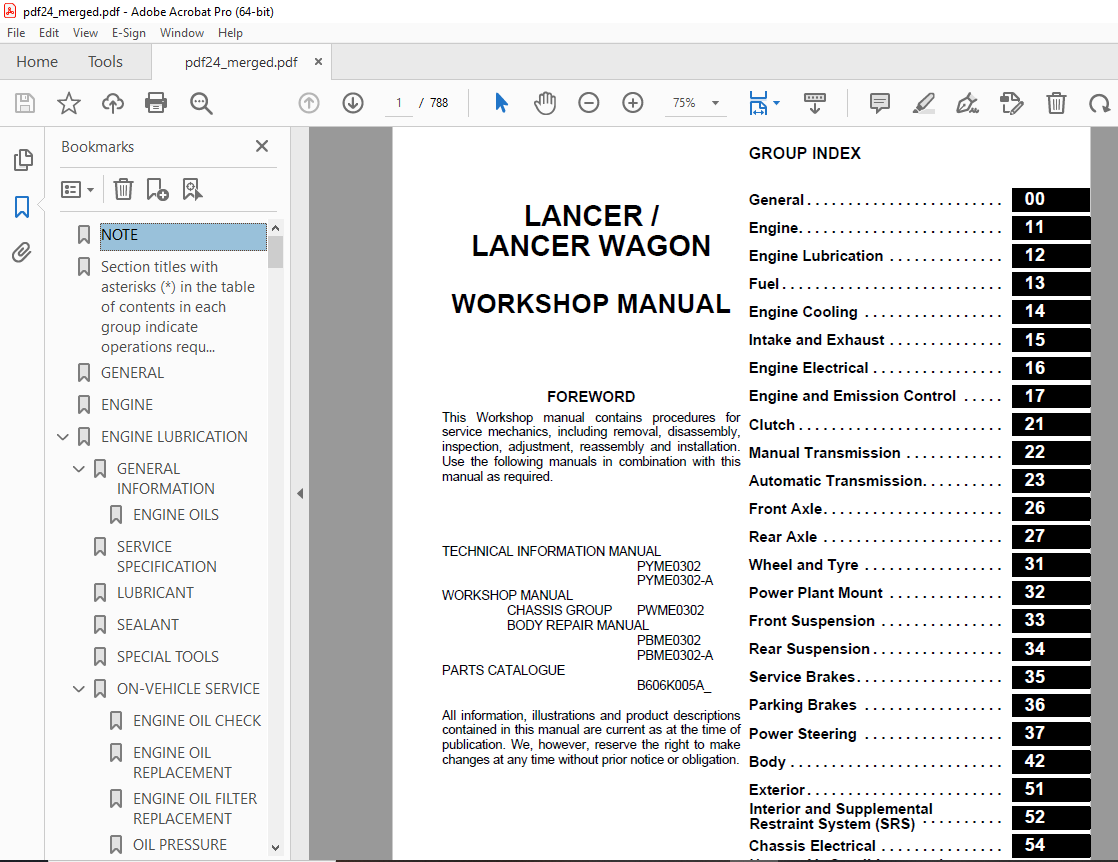Open the E-Sign menu
1118x862 pixels.
tap(128, 33)
